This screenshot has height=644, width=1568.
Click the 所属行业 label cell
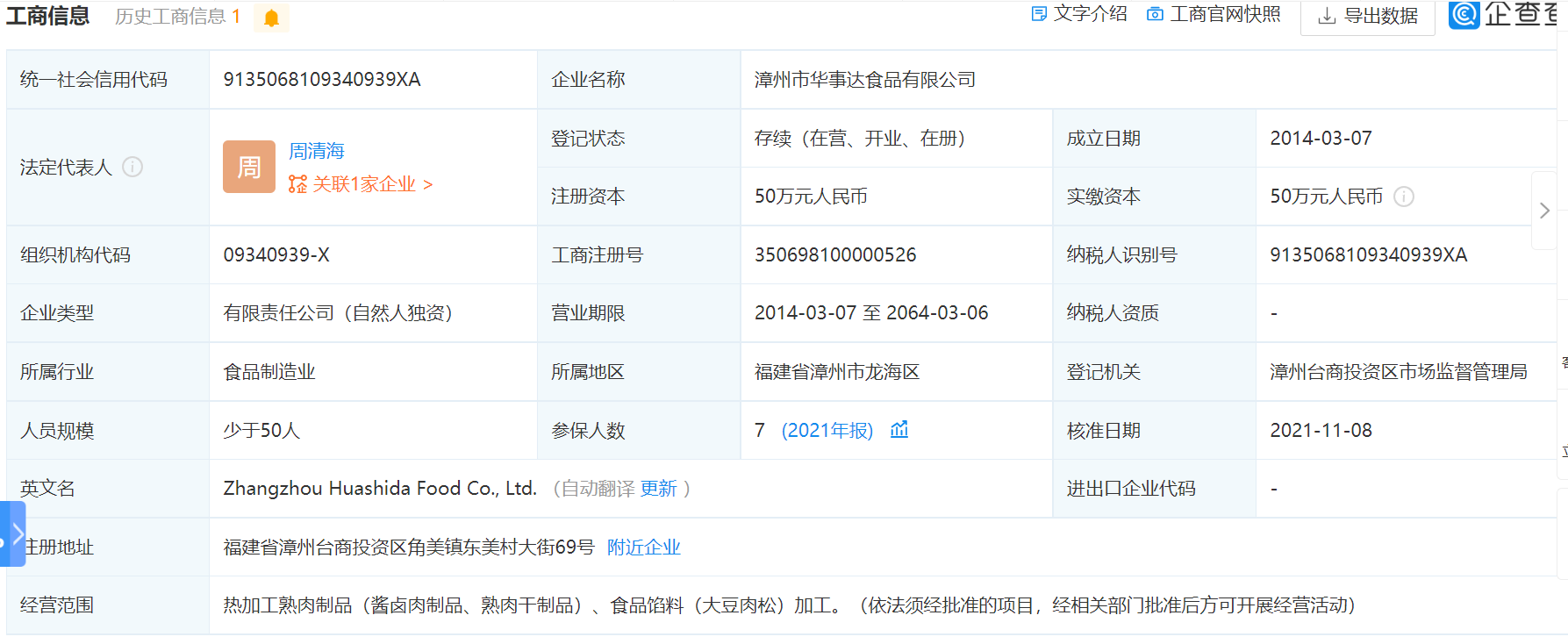(108, 372)
